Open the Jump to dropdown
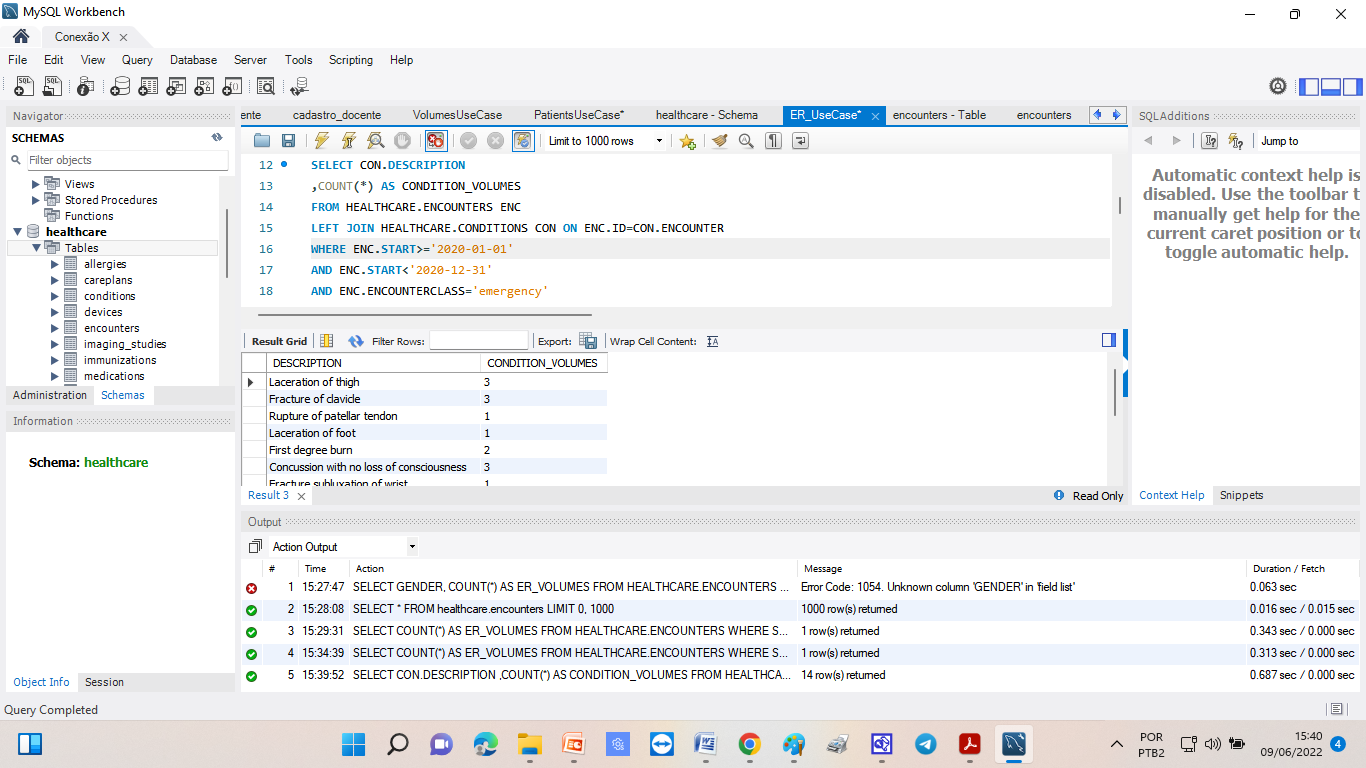 pos(1308,141)
